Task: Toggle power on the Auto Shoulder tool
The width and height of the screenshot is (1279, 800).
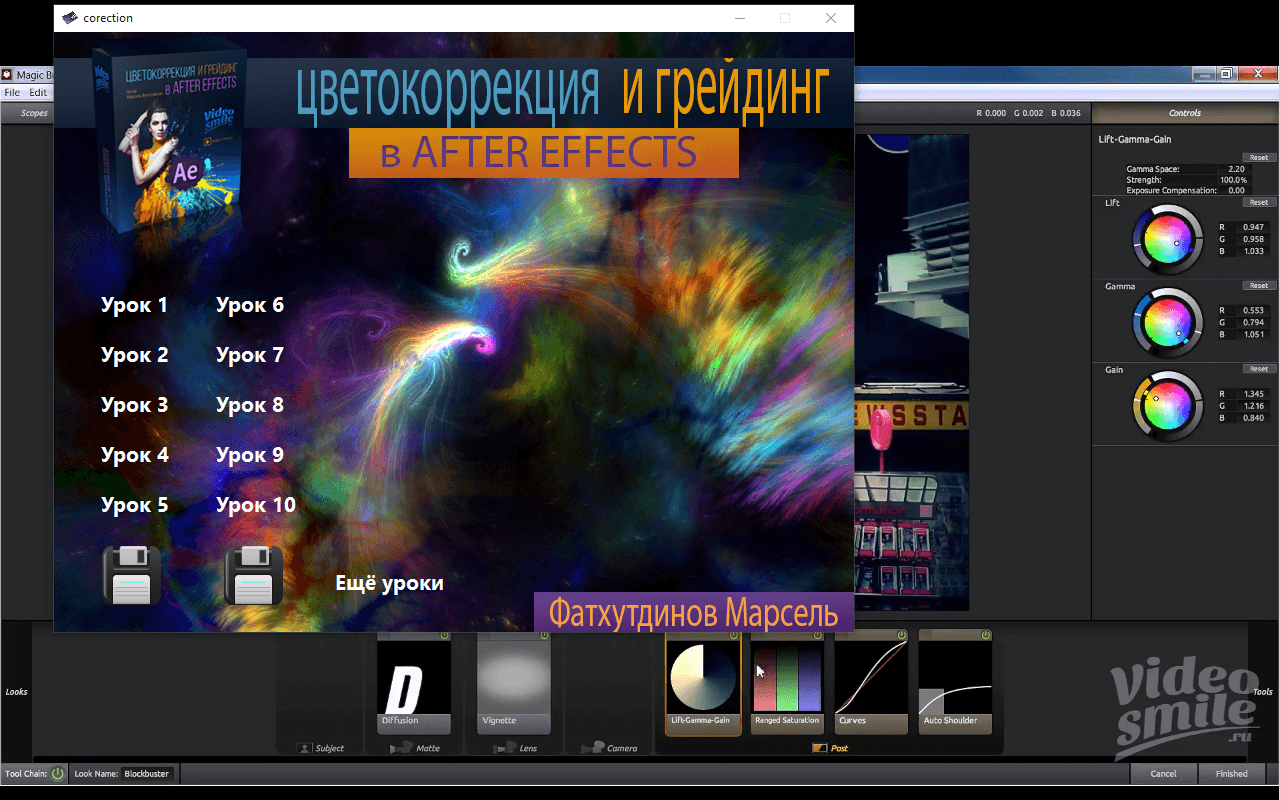Action: coord(986,635)
